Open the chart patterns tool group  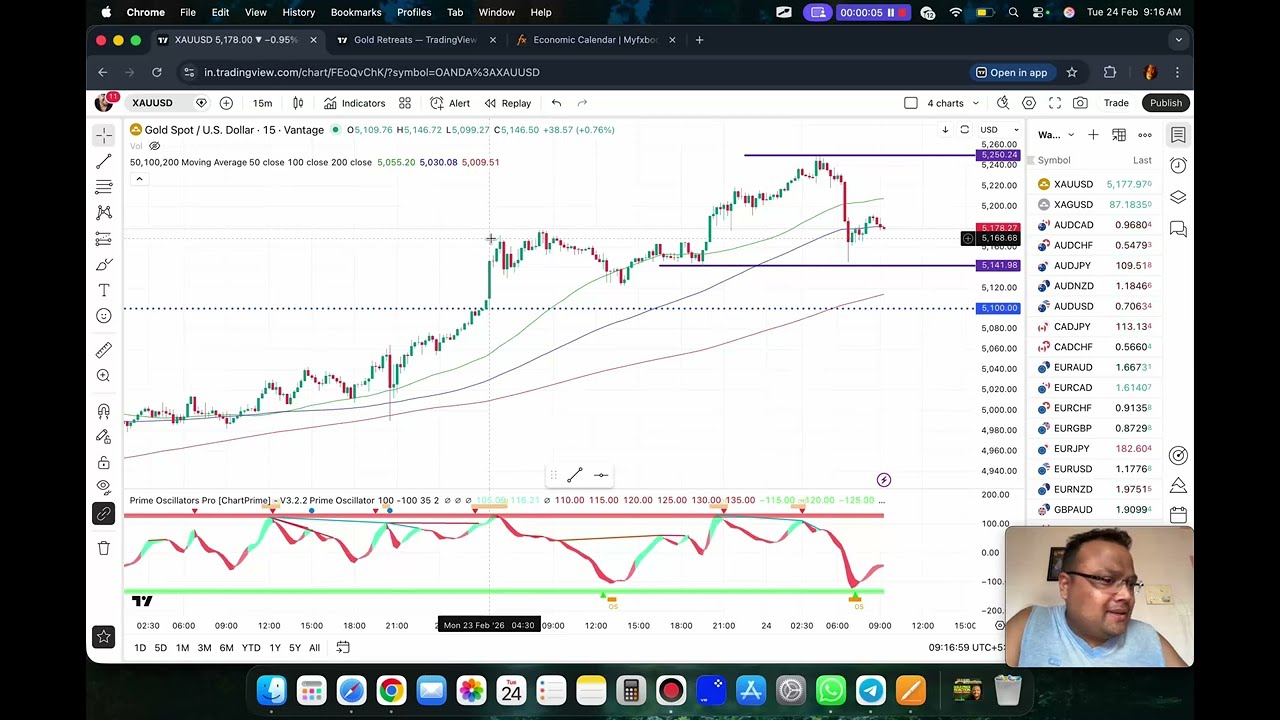(x=104, y=212)
